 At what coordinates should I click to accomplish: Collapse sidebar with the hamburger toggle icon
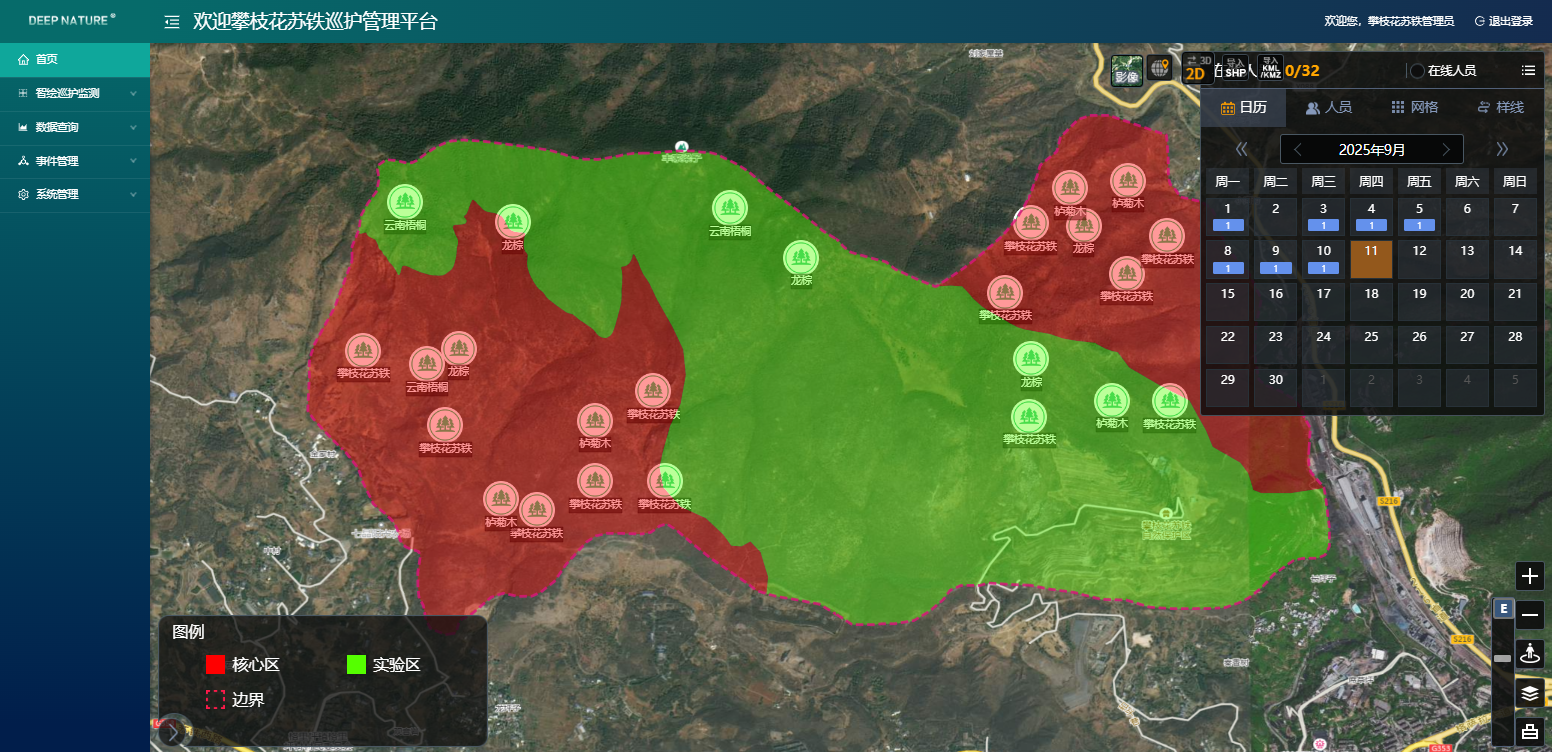coord(172,22)
